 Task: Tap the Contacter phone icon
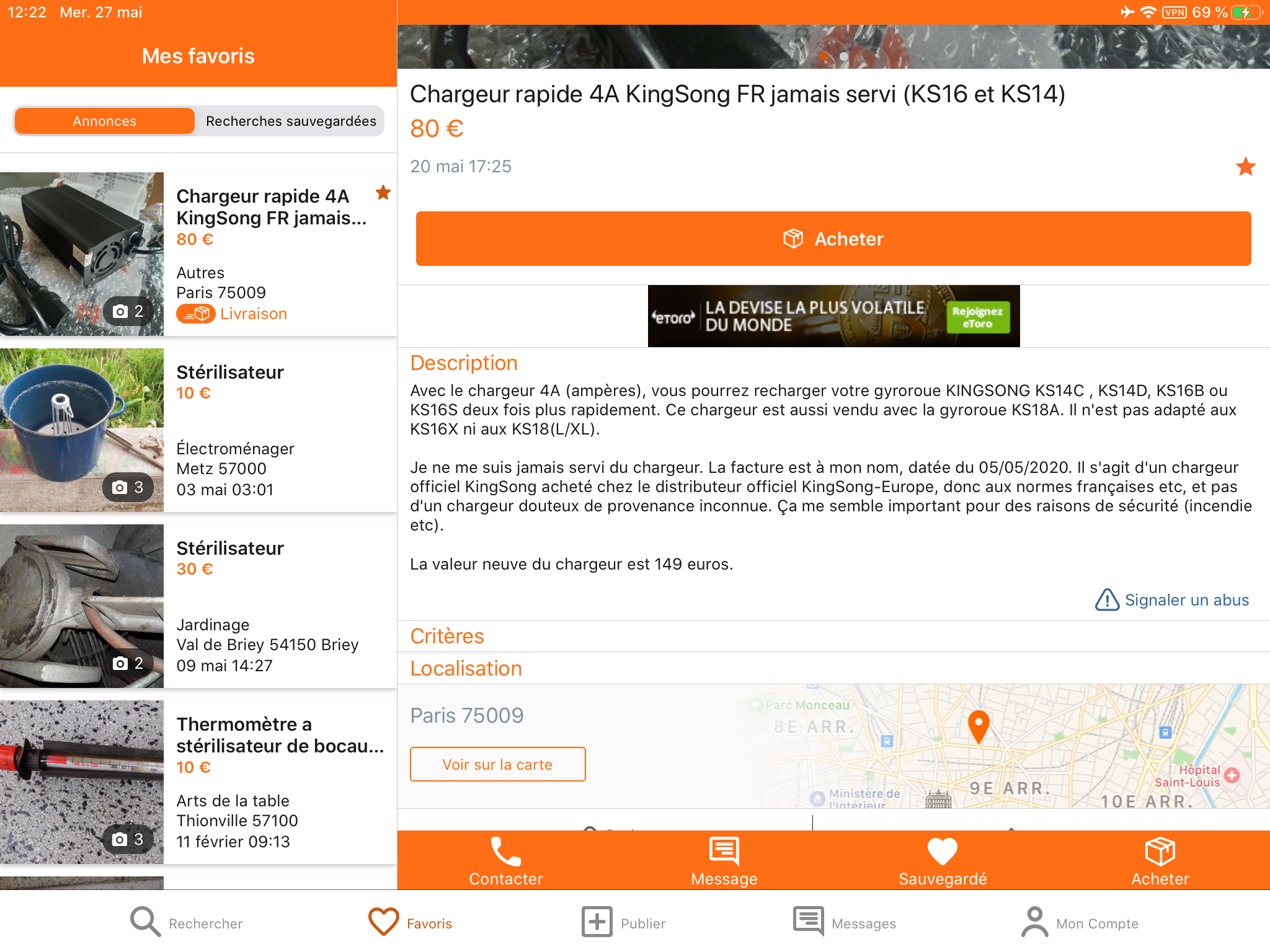tap(505, 852)
